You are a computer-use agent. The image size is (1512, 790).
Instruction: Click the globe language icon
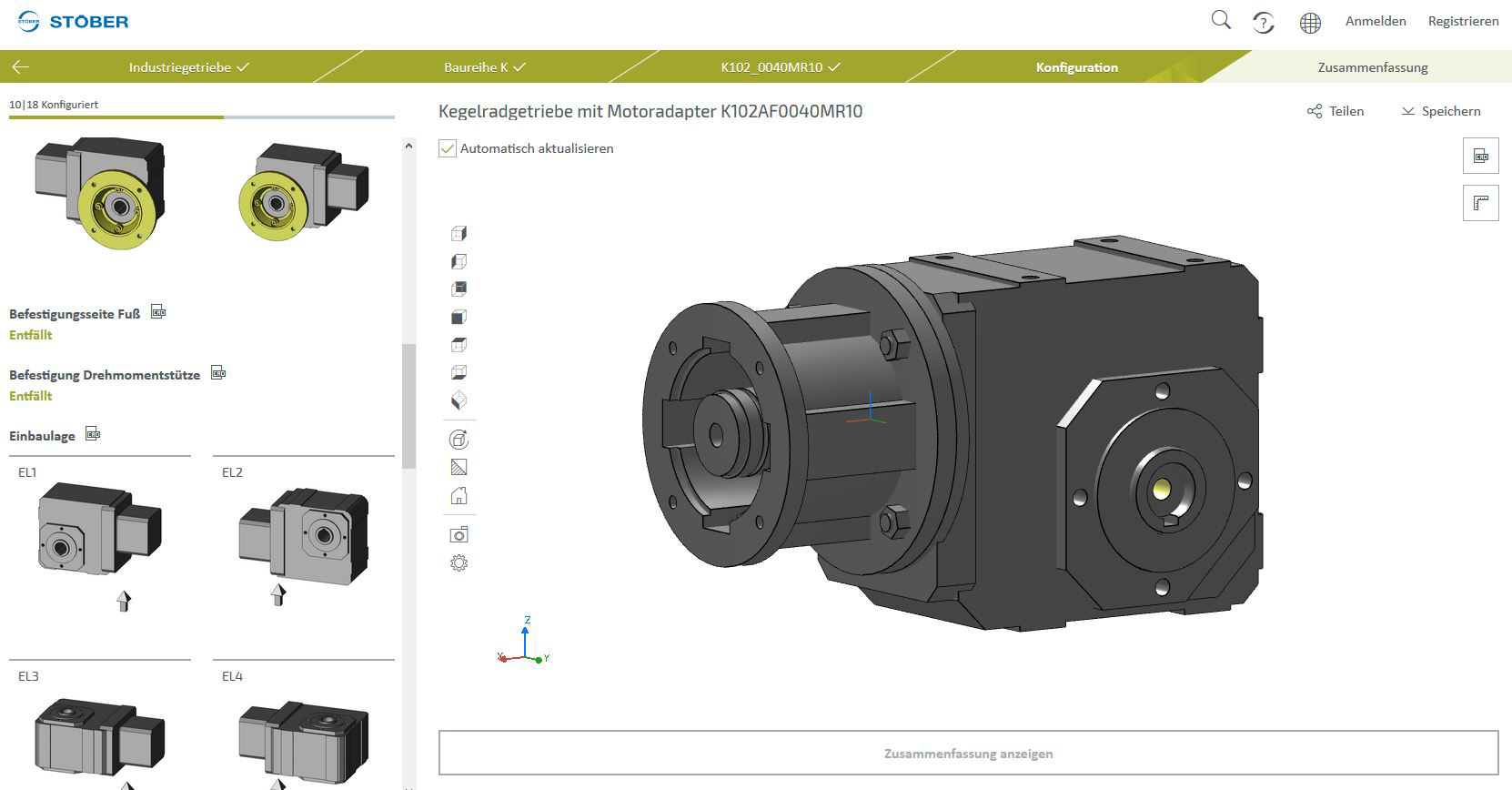pyautogui.click(x=1310, y=23)
